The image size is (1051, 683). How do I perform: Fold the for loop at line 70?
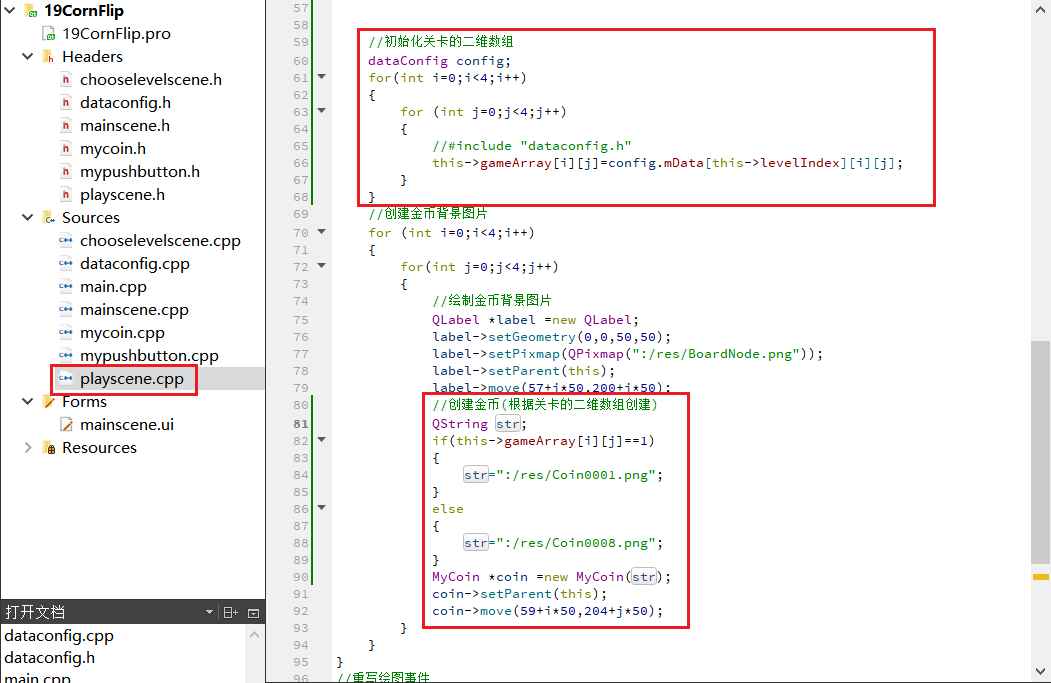click(322, 231)
